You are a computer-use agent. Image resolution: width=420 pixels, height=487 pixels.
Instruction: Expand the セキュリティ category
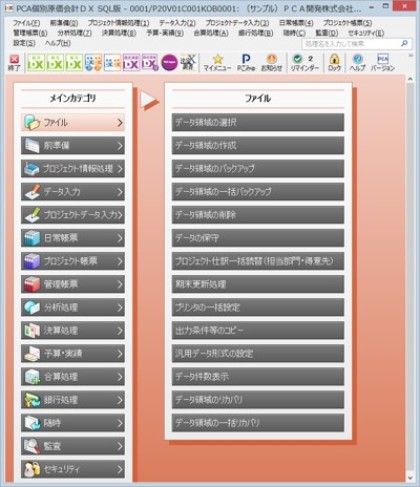click(73, 469)
